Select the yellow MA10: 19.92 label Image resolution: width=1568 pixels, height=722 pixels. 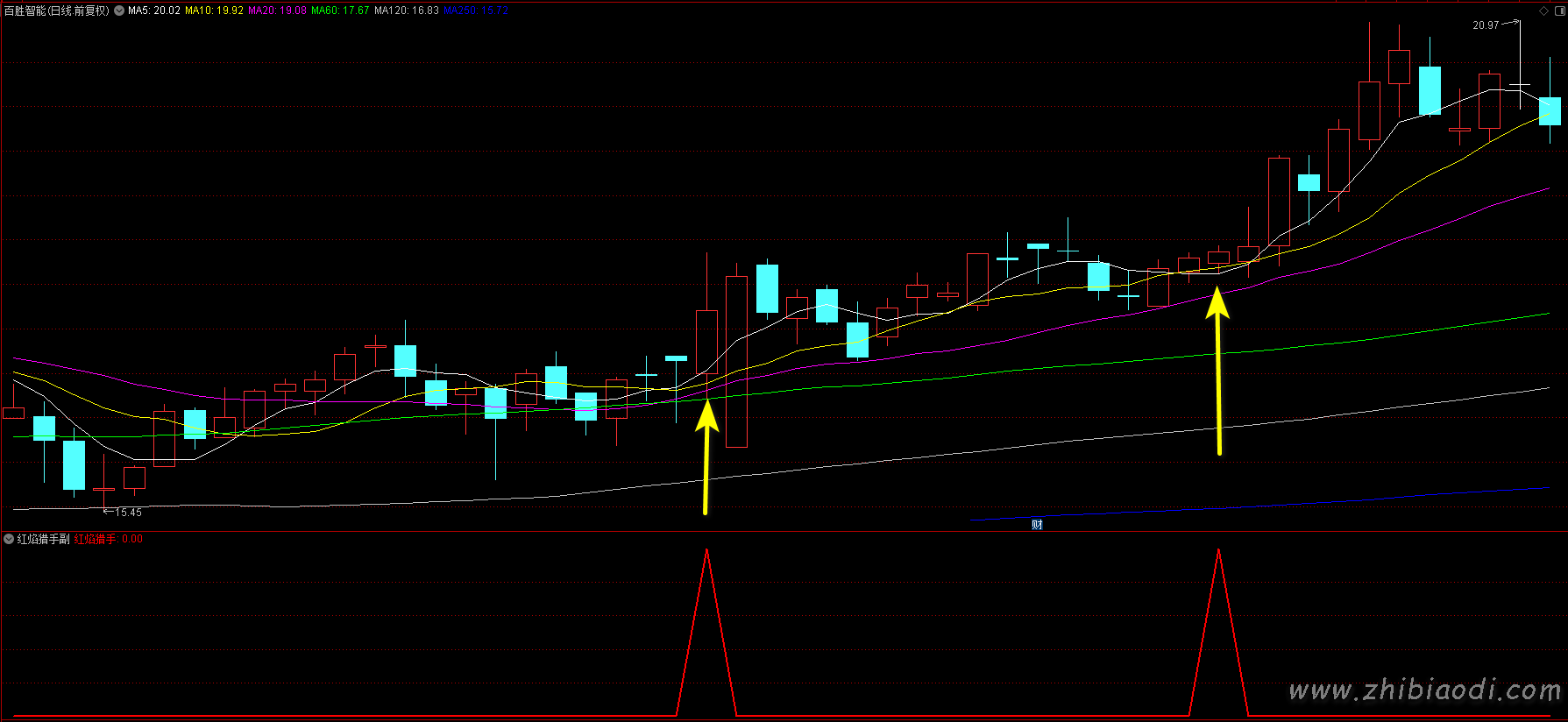point(214,11)
